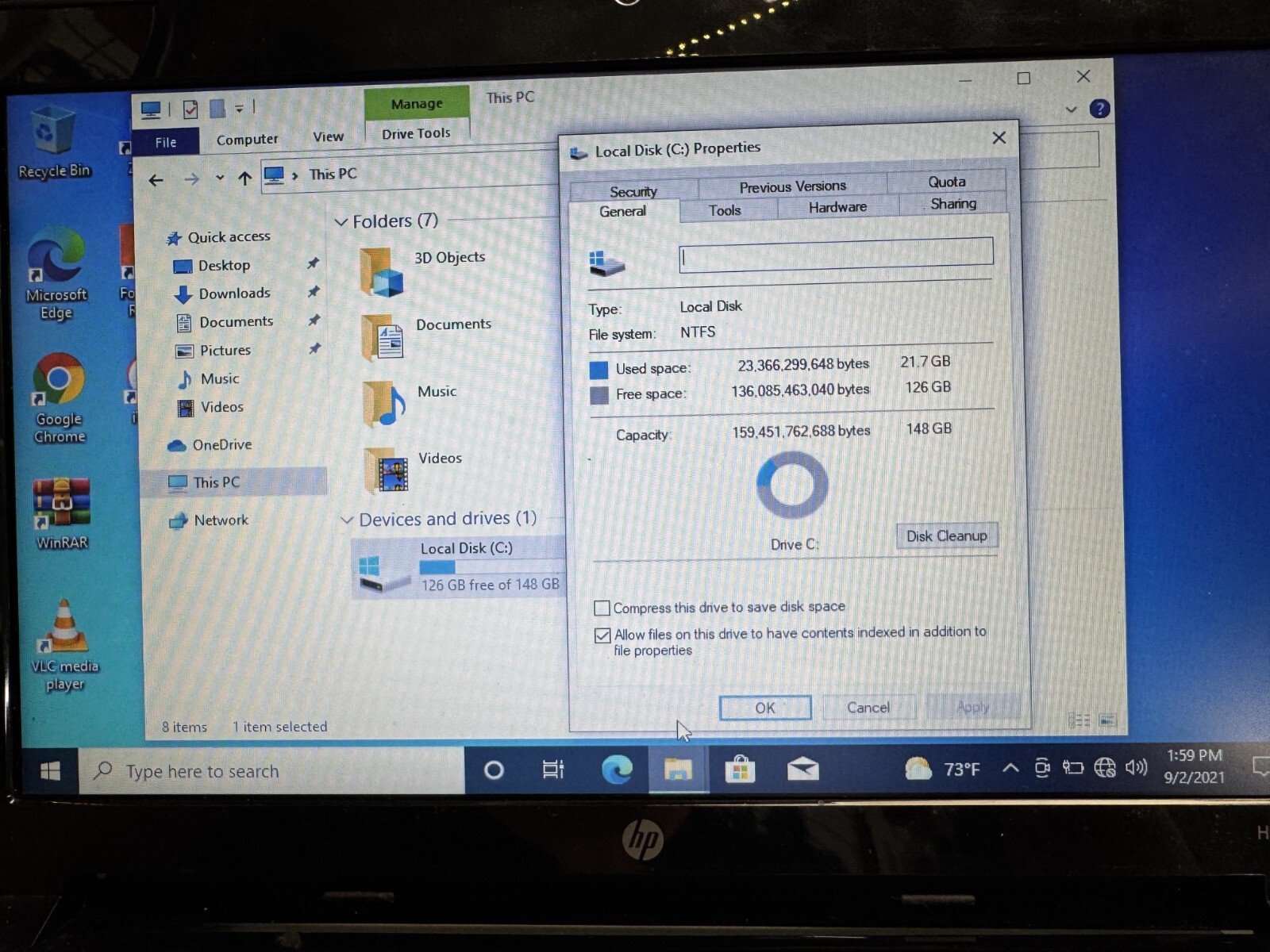The height and width of the screenshot is (952, 1270).
Task: Open the Recycle Bin desktop icon
Action: point(53,143)
